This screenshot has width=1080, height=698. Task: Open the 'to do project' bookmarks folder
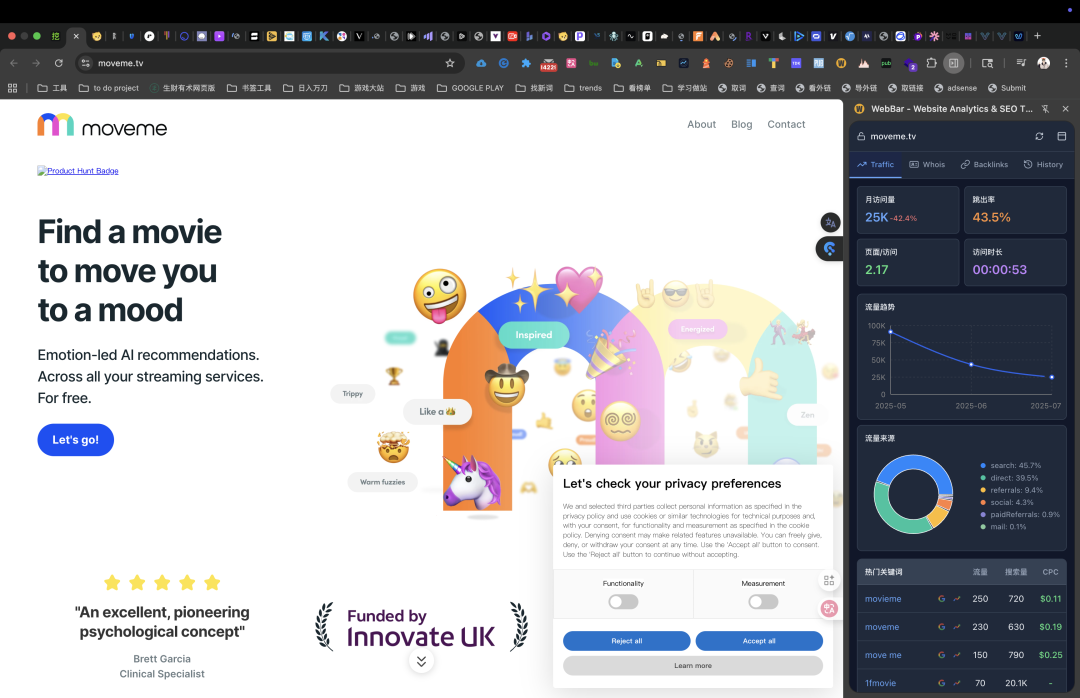109,88
